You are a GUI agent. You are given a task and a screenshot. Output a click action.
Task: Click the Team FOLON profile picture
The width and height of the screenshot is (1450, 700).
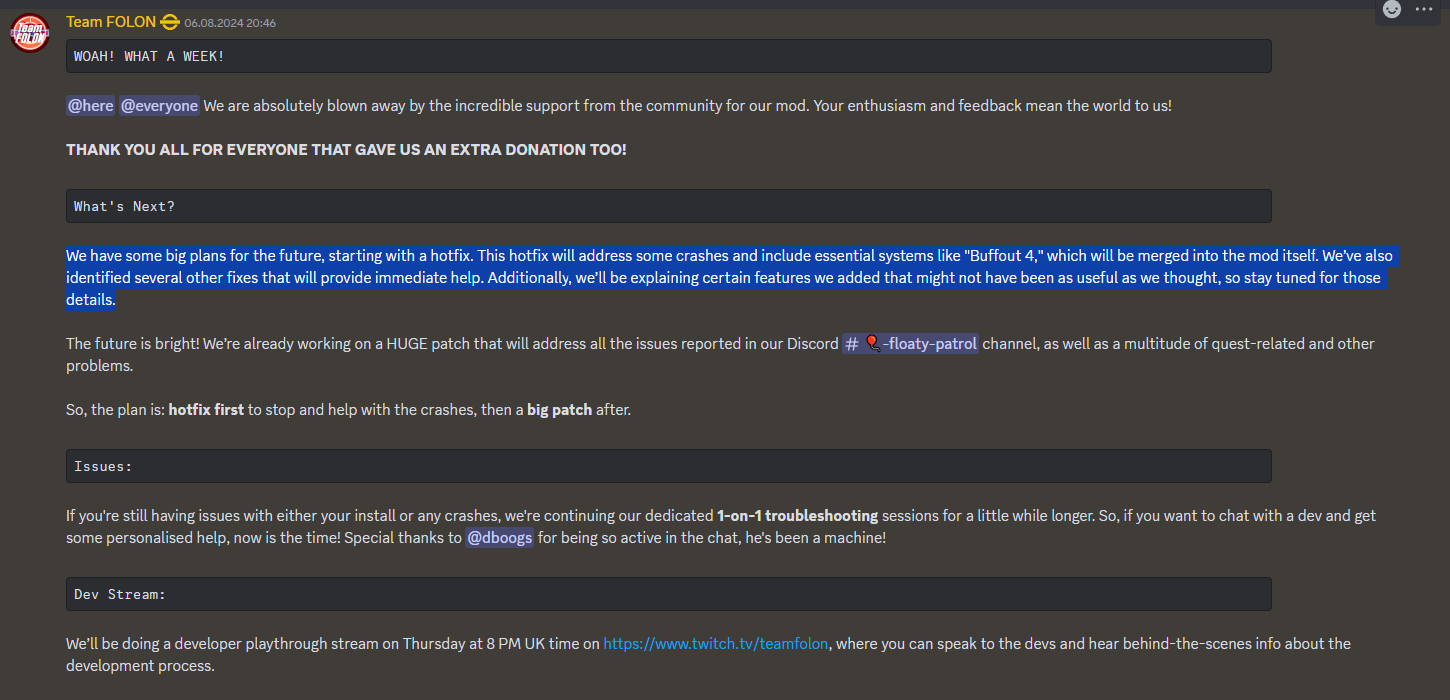29,33
